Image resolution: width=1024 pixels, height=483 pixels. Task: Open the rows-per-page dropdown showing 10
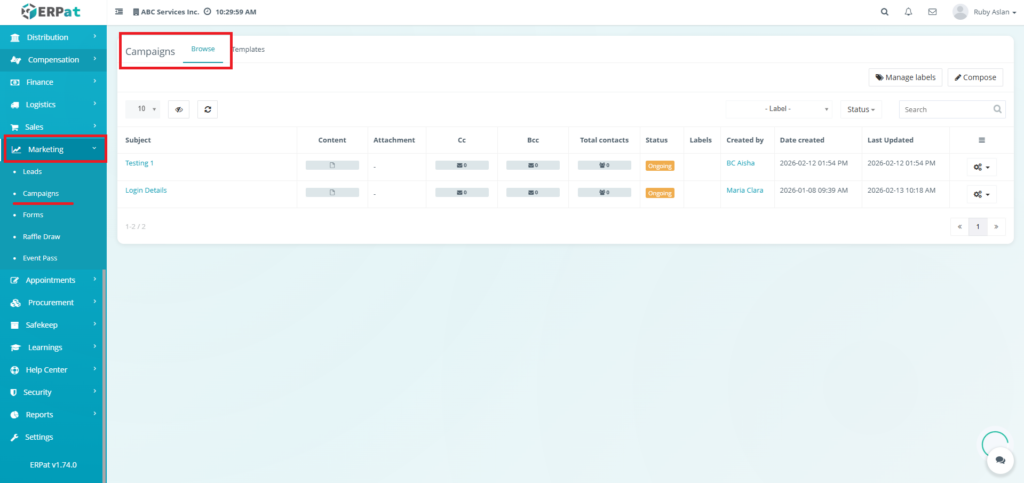tap(143, 109)
